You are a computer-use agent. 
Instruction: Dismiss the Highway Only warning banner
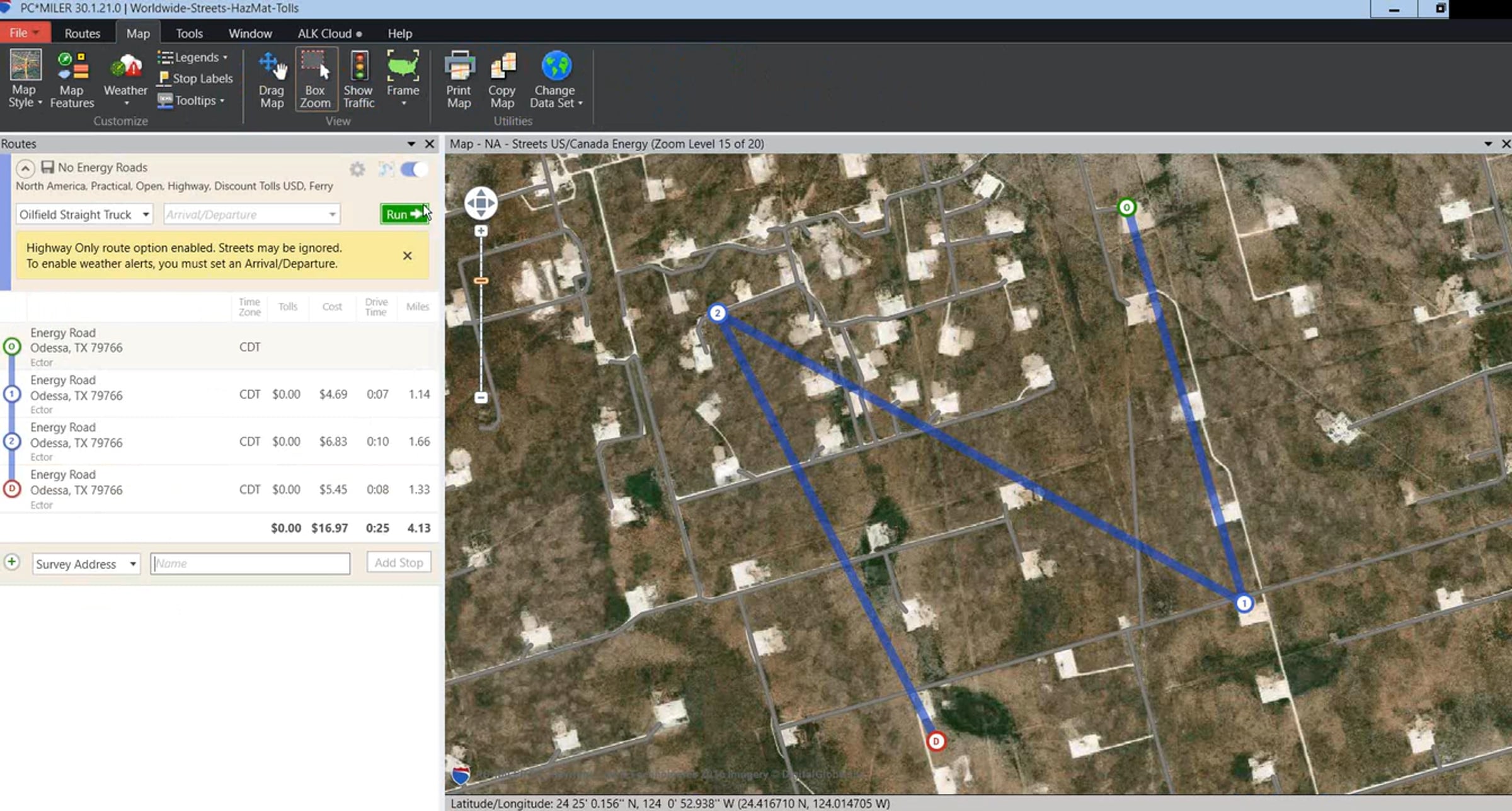(407, 256)
